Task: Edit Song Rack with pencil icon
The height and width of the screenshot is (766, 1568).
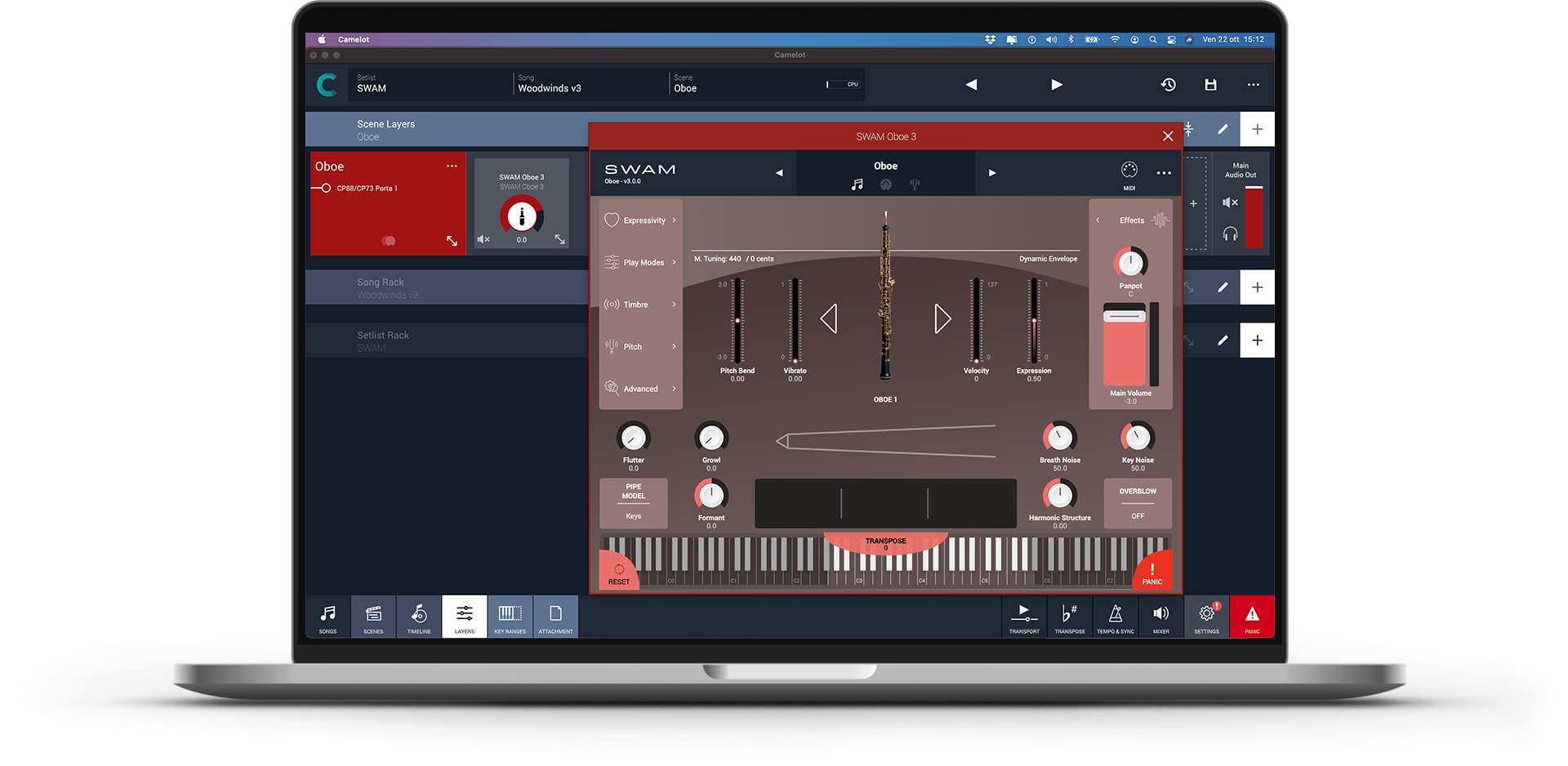Action: (1223, 287)
